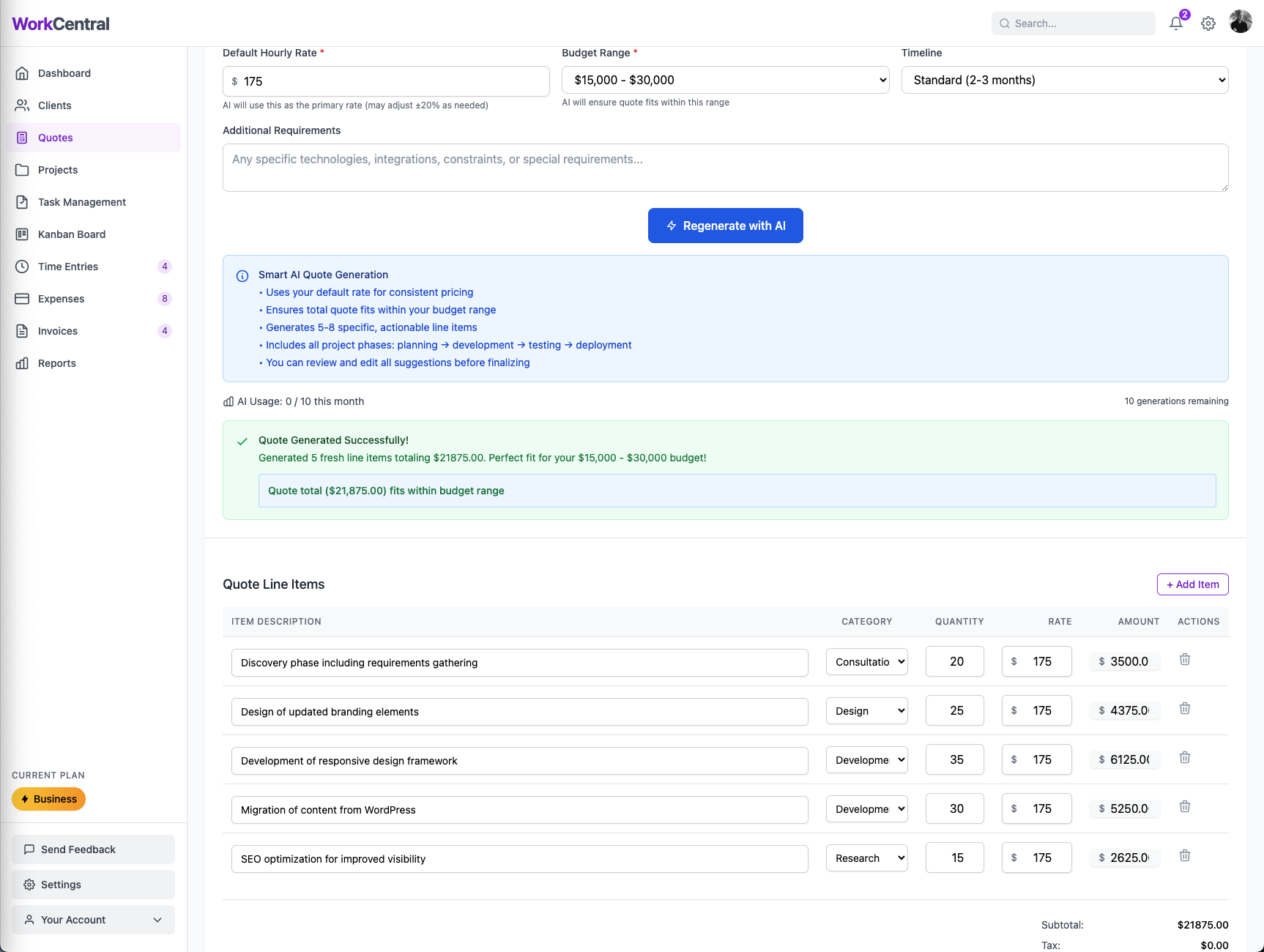Click the Task Management document icon
This screenshot has width=1264, height=952.
pyautogui.click(x=22, y=202)
